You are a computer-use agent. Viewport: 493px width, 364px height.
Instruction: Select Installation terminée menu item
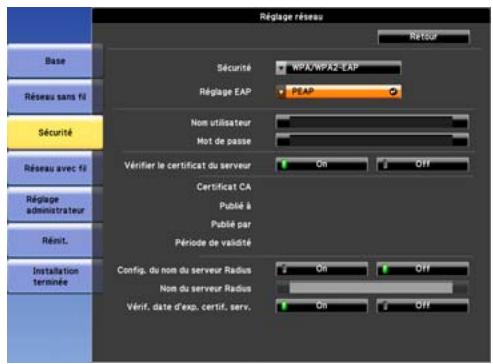point(55,276)
